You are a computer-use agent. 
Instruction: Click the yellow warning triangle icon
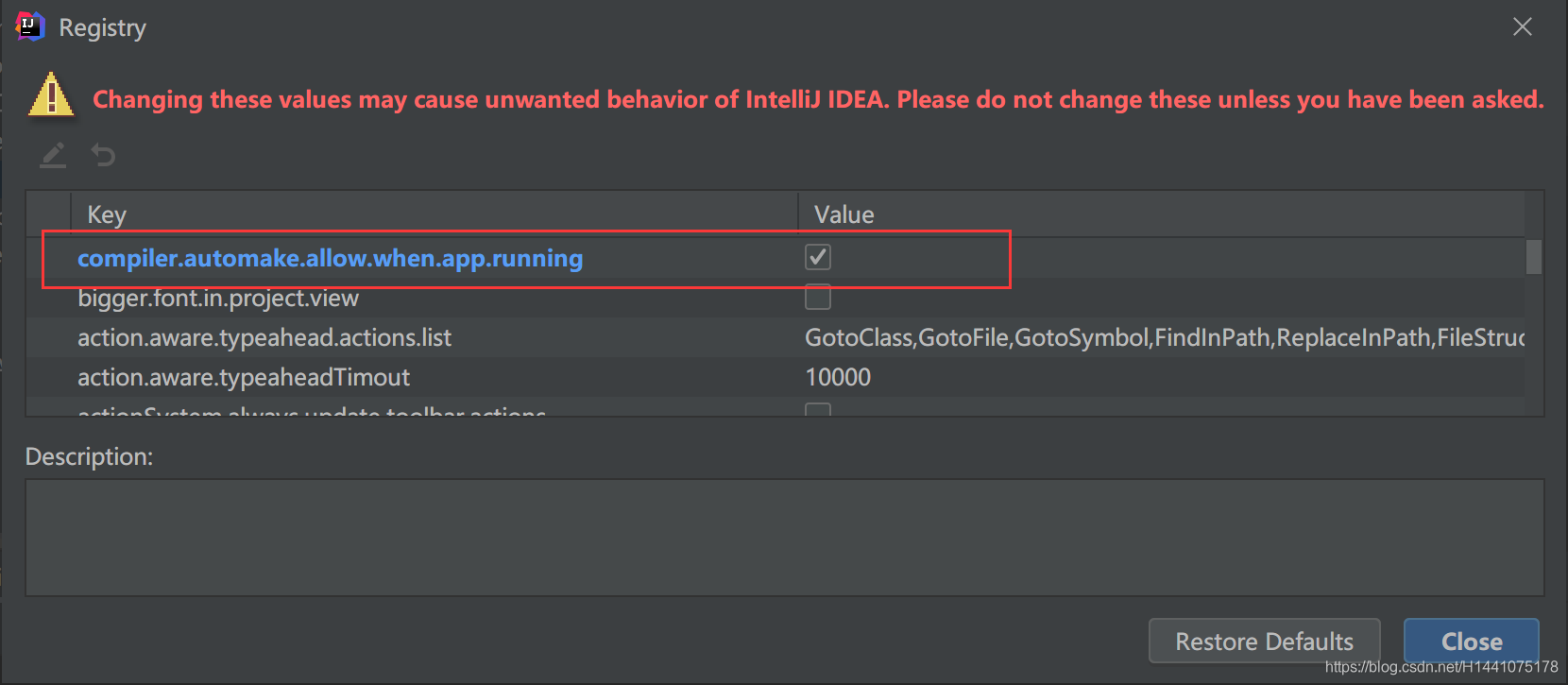[x=51, y=95]
